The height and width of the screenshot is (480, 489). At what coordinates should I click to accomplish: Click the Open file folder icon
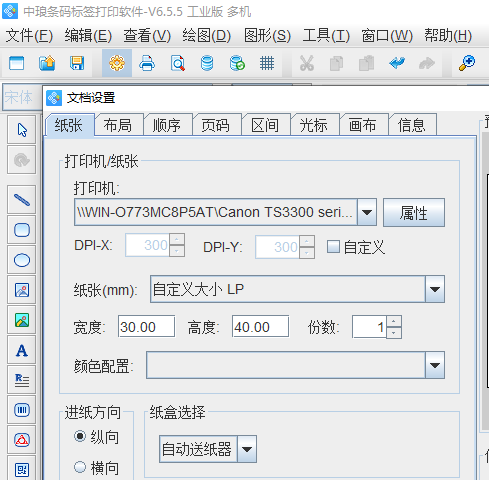47,63
